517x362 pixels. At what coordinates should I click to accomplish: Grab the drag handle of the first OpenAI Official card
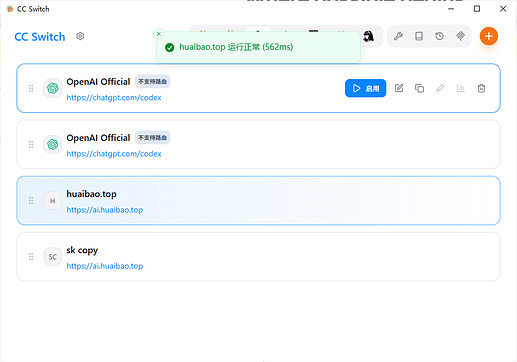pyautogui.click(x=31, y=88)
